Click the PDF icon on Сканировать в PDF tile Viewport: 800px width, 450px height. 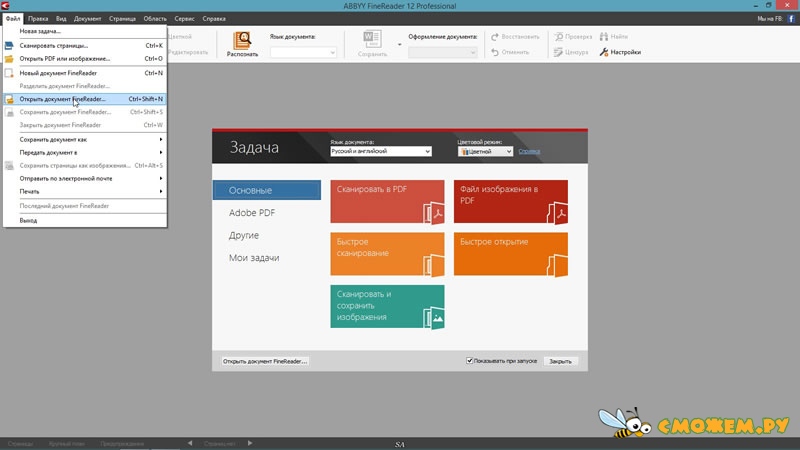coord(434,212)
